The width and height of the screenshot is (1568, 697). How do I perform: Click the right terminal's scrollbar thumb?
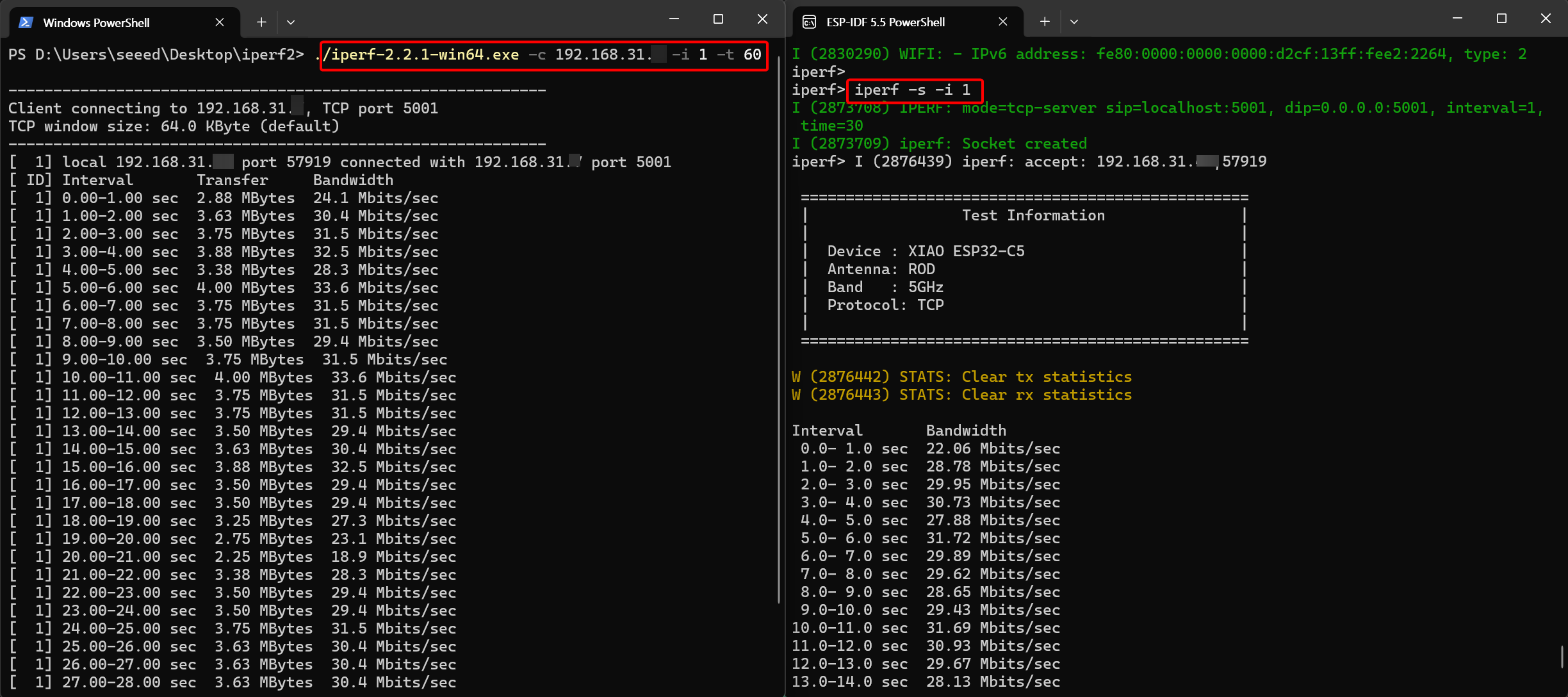pos(1562,656)
